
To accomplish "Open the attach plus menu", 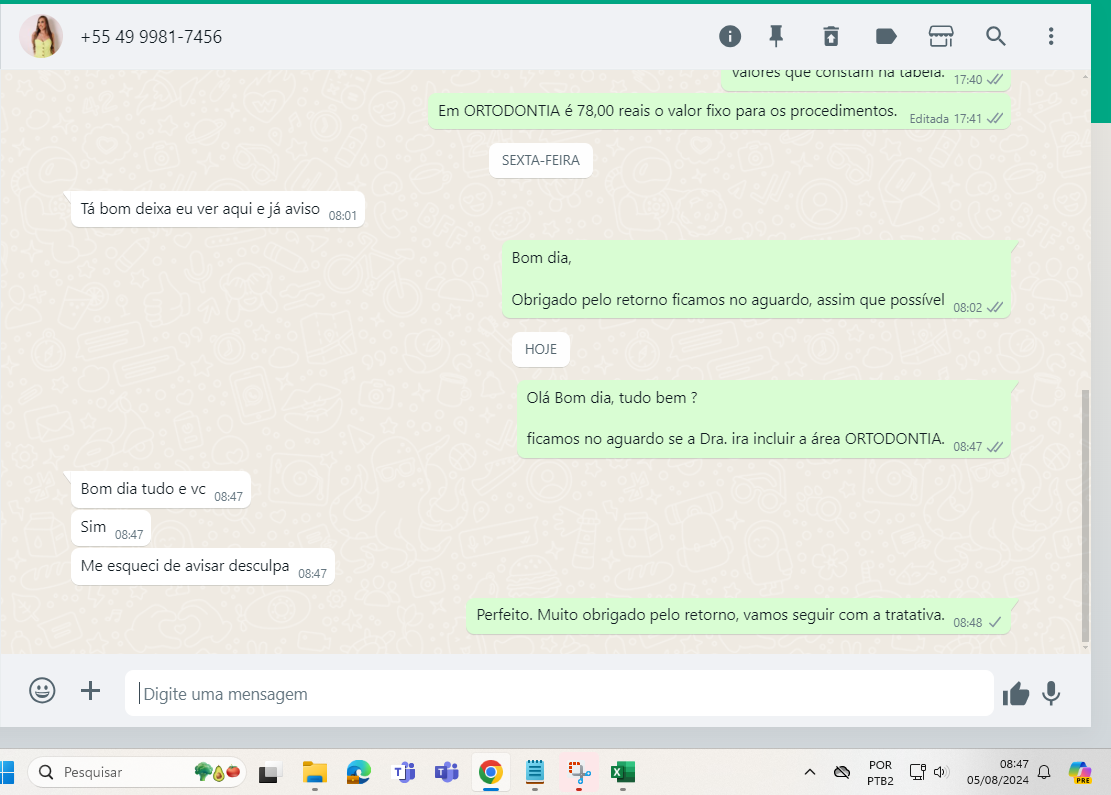I will coord(90,690).
